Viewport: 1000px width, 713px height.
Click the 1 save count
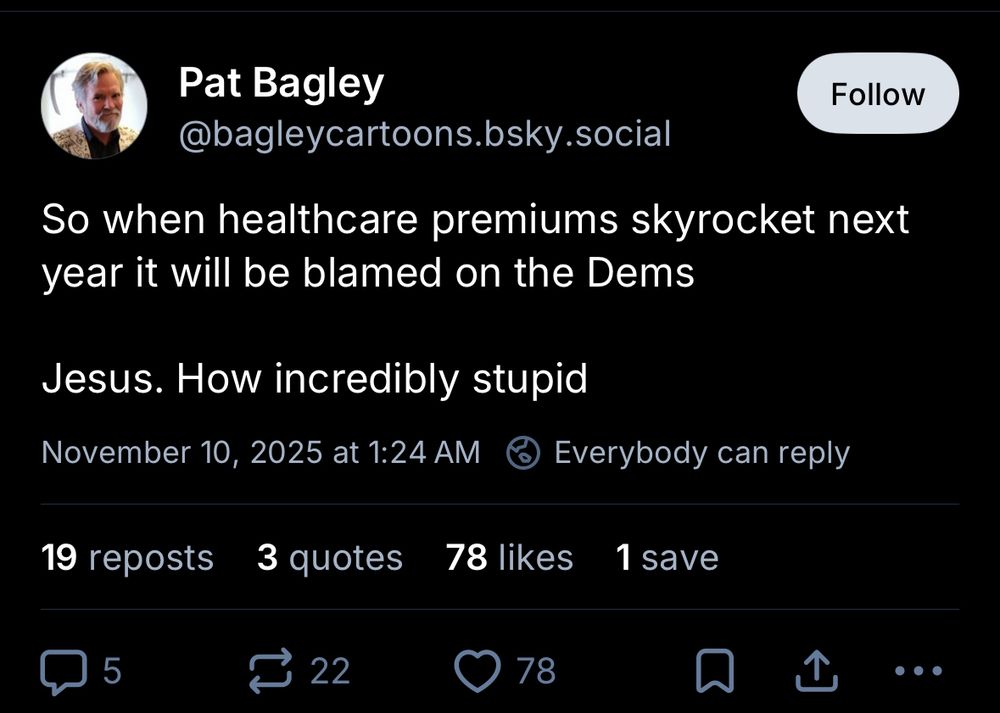667,557
